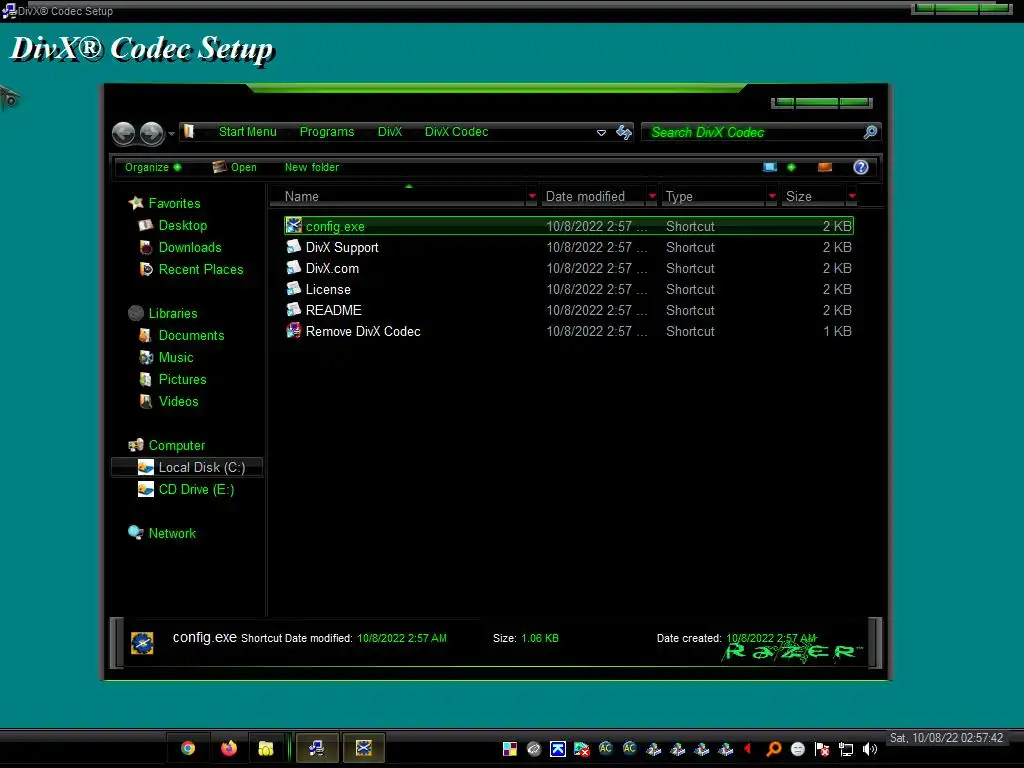Open the volume speaker tray icon
Screen dimensions: 1024x768
click(x=870, y=749)
